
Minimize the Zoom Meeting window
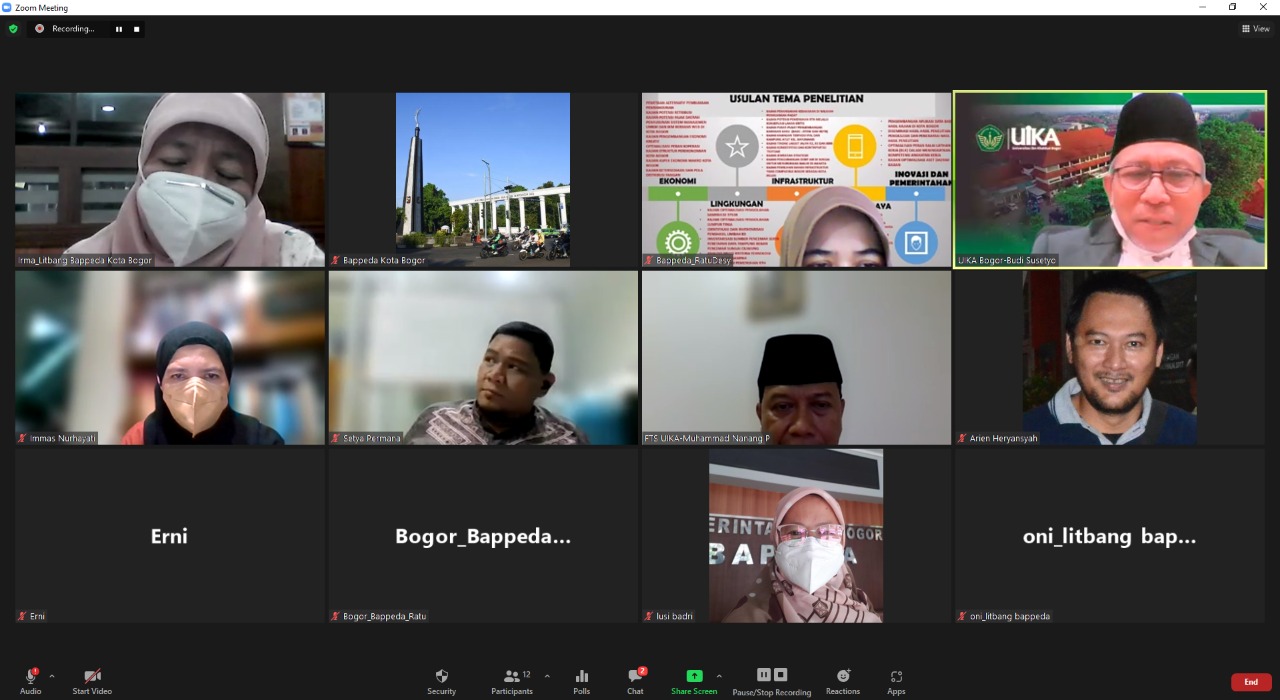pos(1203,7)
